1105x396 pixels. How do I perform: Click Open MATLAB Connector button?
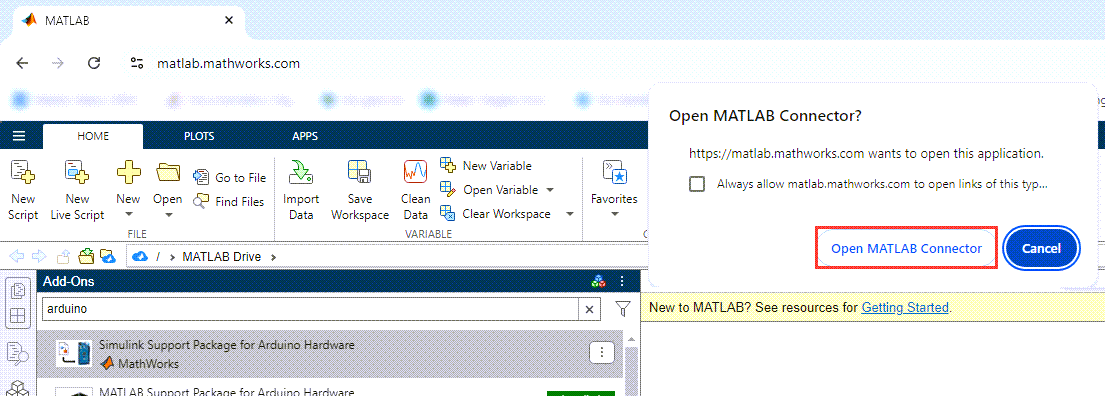906,248
